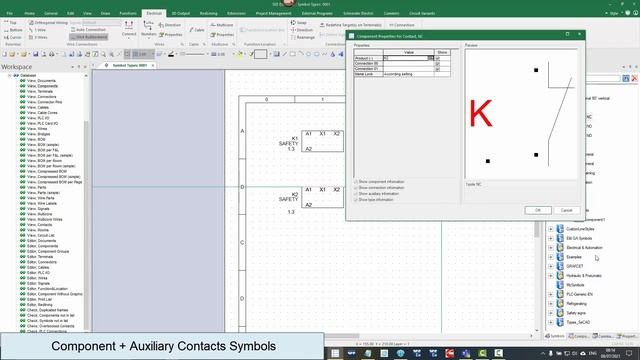Expand the EB GA Symbols folder
The width and height of the screenshot is (640, 360).
point(551,238)
